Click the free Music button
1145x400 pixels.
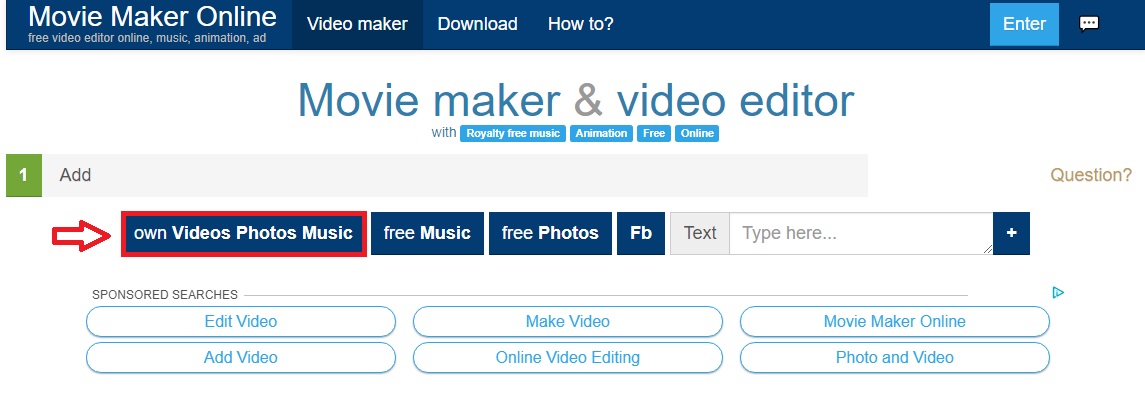pos(427,234)
